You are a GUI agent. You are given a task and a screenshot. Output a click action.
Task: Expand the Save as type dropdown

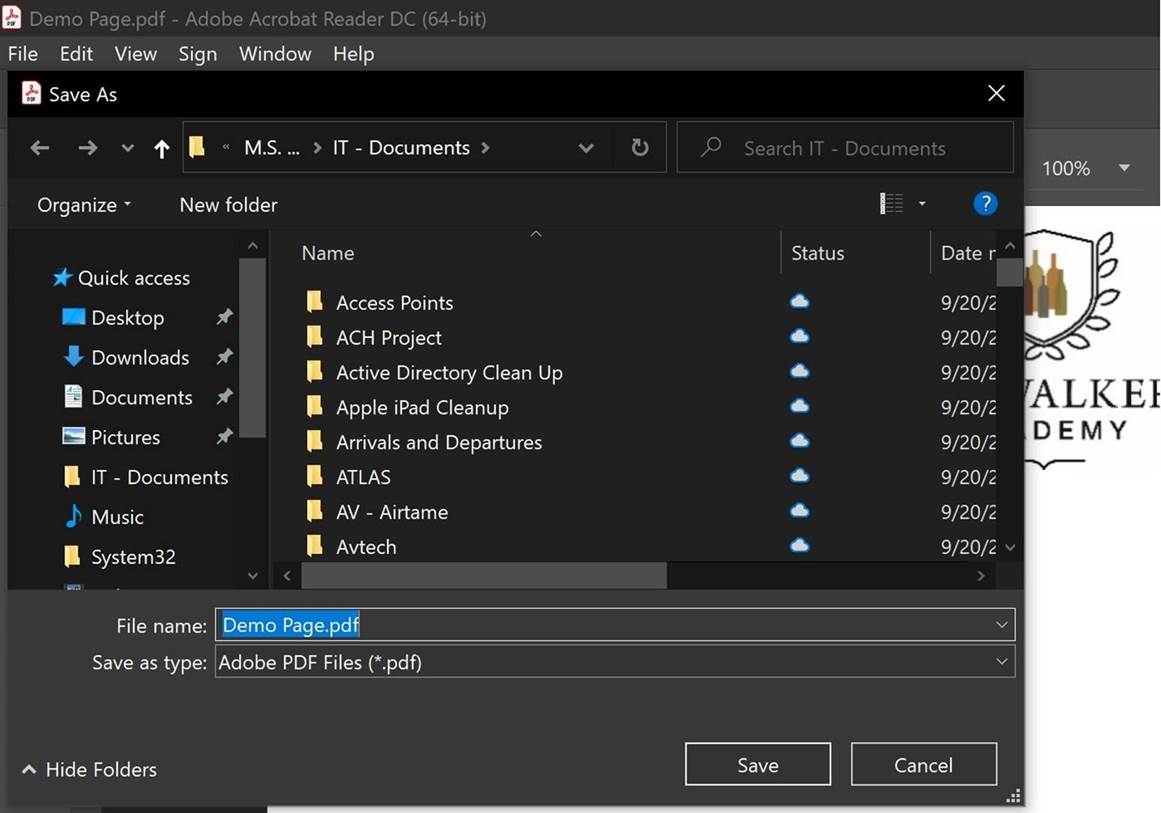tap(1001, 661)
